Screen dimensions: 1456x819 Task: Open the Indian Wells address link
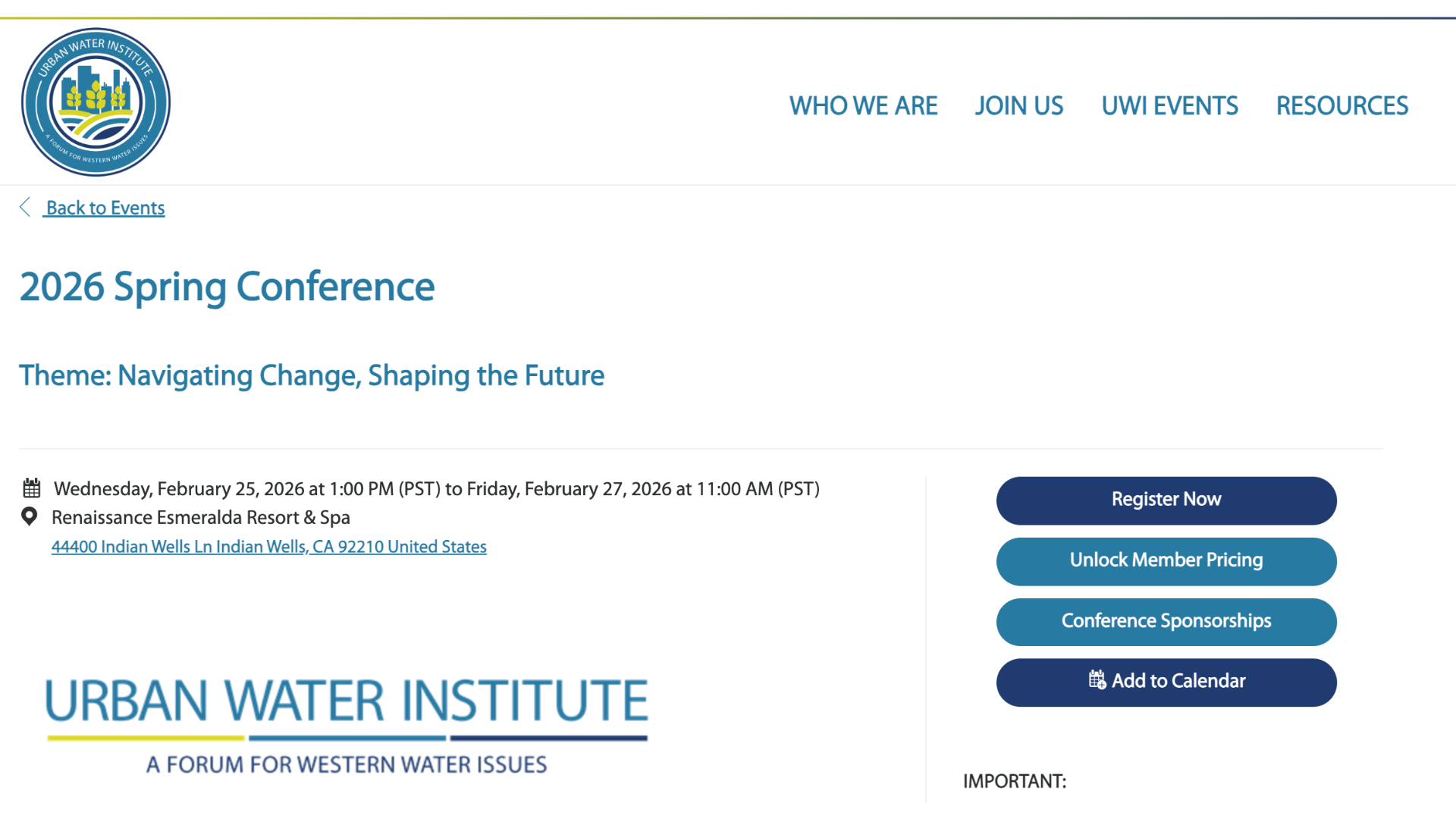point(268,547)
